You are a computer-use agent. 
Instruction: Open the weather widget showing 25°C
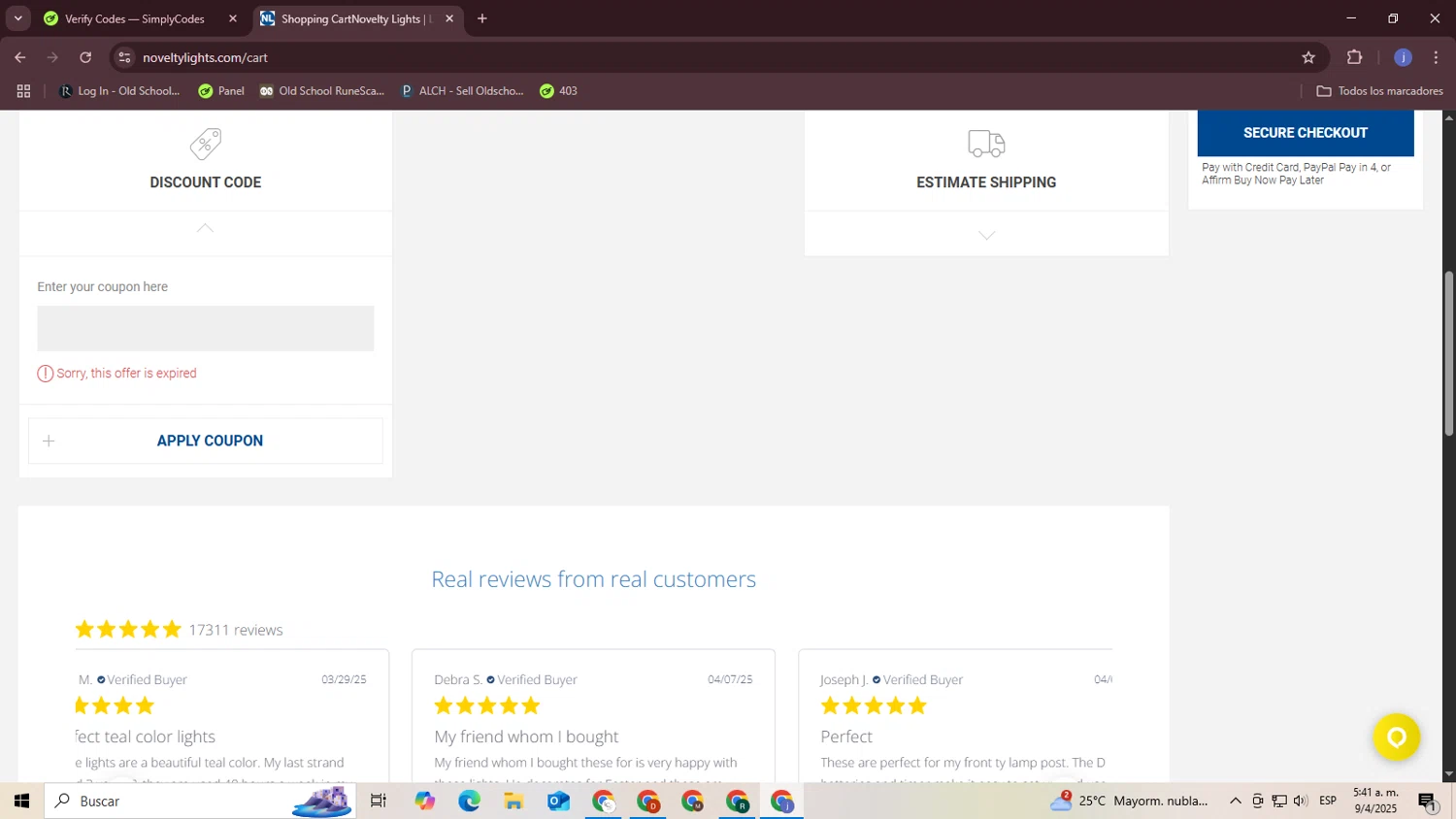pos(1131,802)
